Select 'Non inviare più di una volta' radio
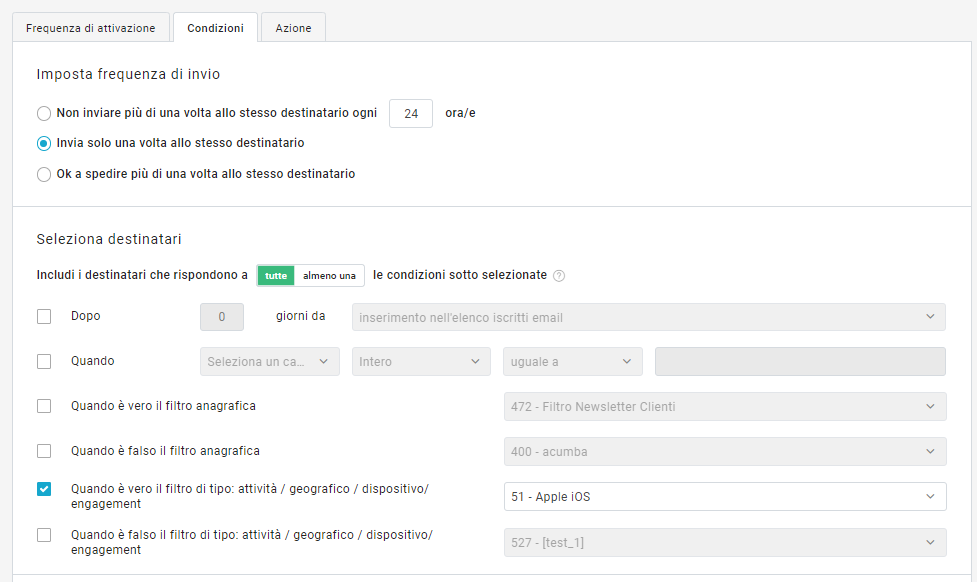This screenshot has height=582, width=977. (44, 114)
